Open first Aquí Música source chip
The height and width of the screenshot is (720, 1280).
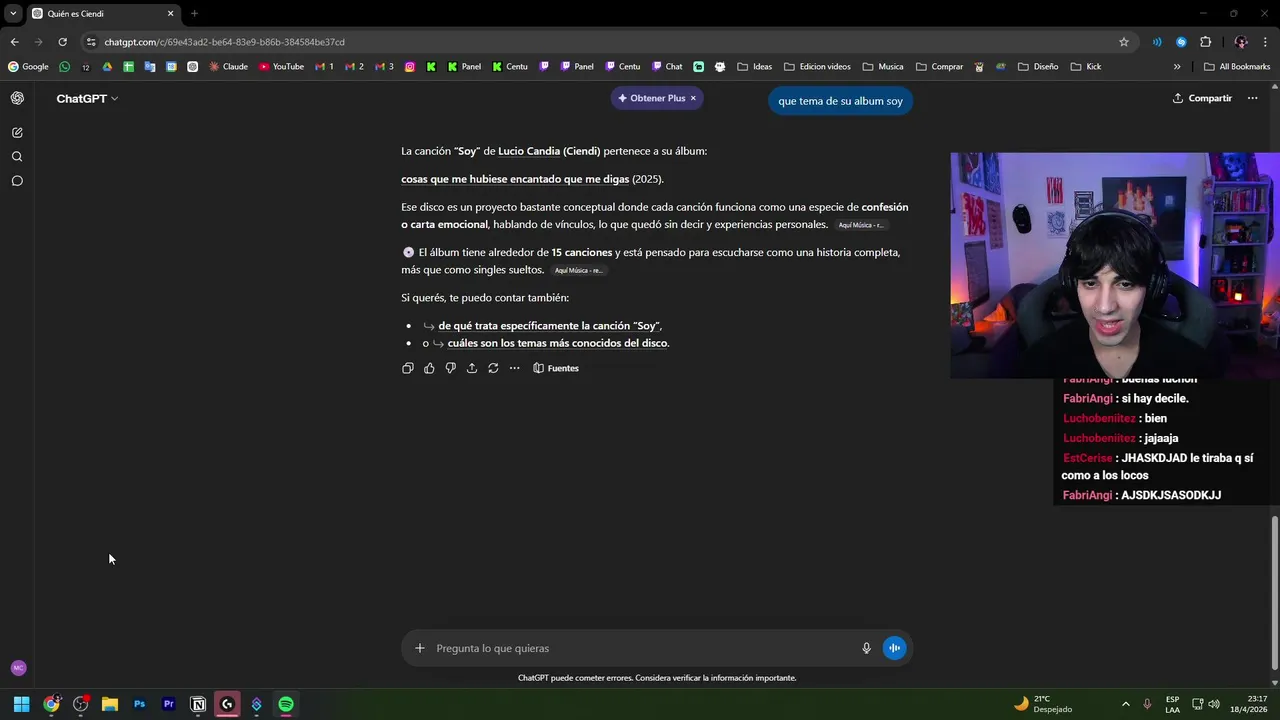point(861,225)
